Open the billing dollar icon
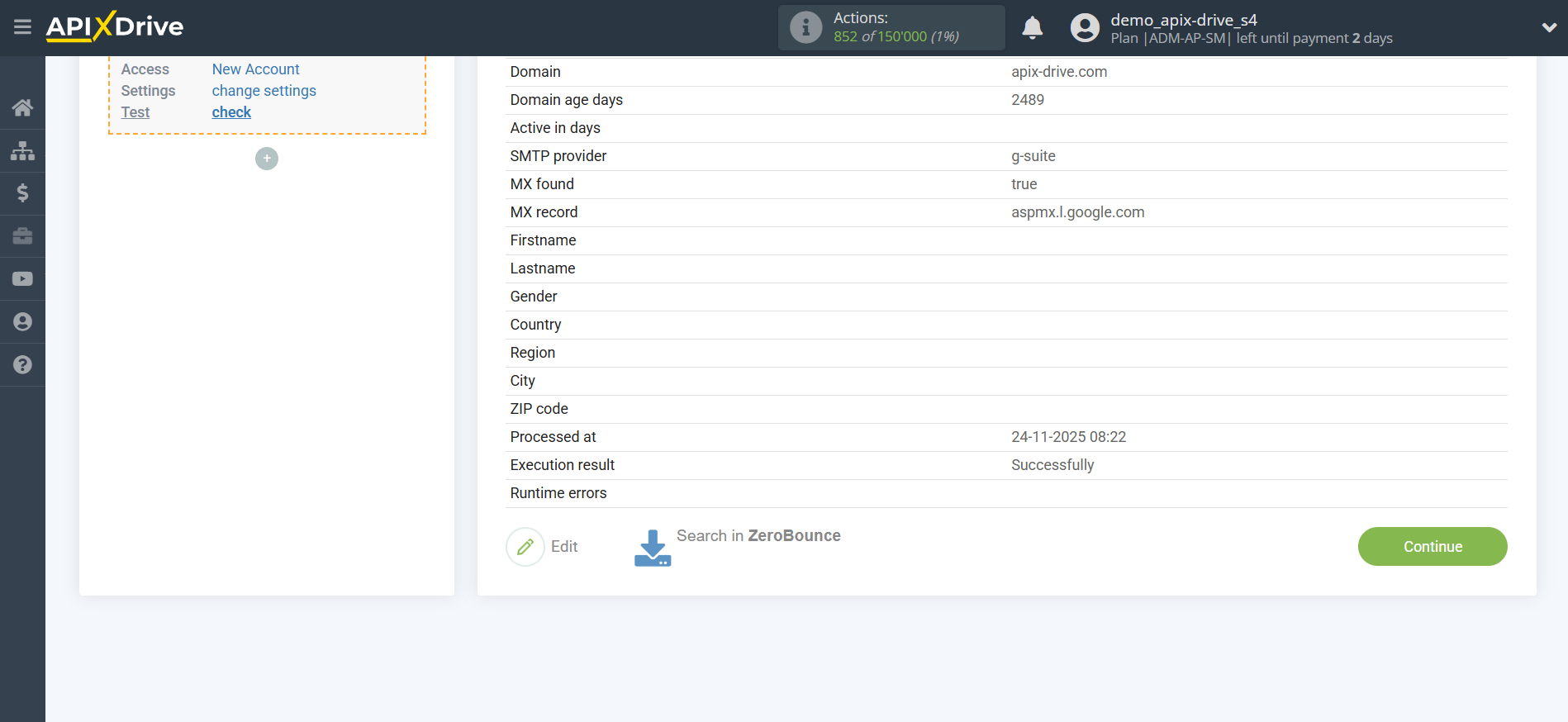This screenshot has width=1568, height=722. click(x=22, y=193)
